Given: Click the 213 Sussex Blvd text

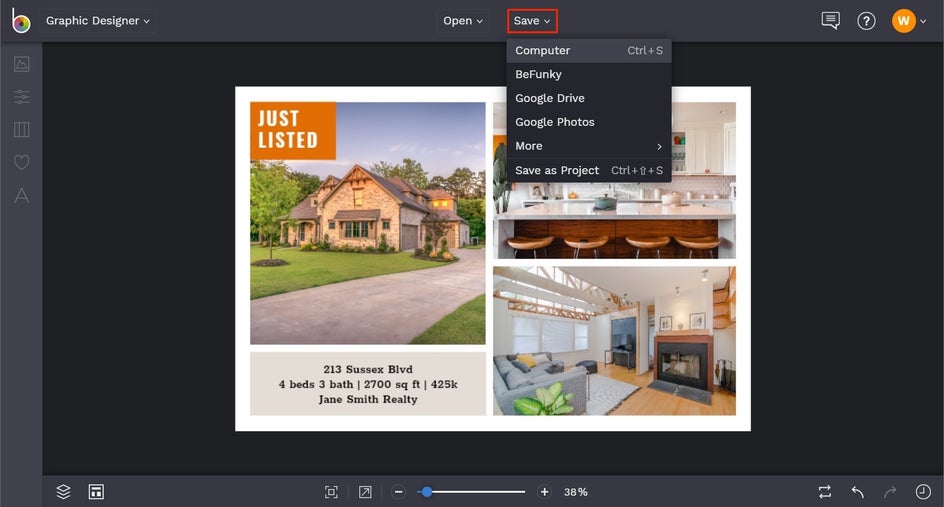Looking at the screenshot, I should pyautogui.click(x=368, y=369).
